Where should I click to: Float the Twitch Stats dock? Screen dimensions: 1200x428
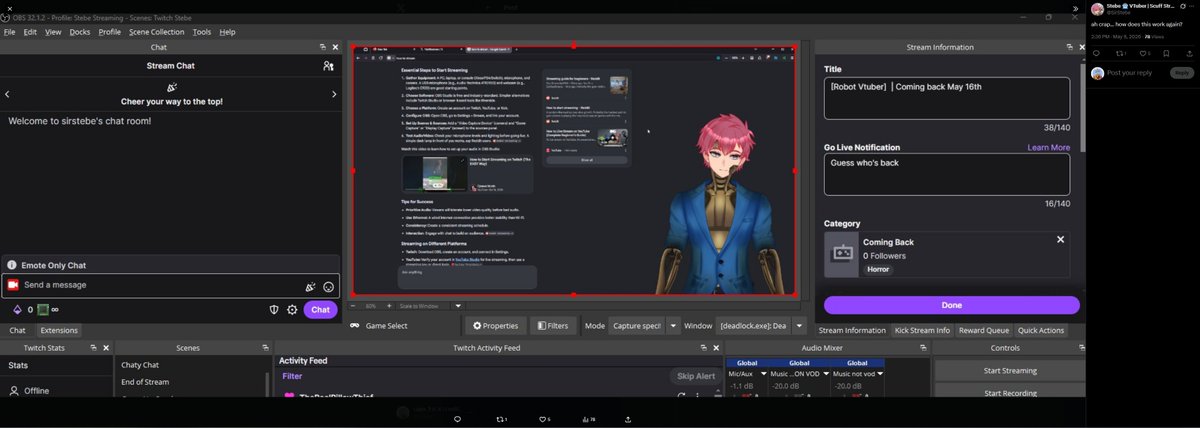(92, 348)
